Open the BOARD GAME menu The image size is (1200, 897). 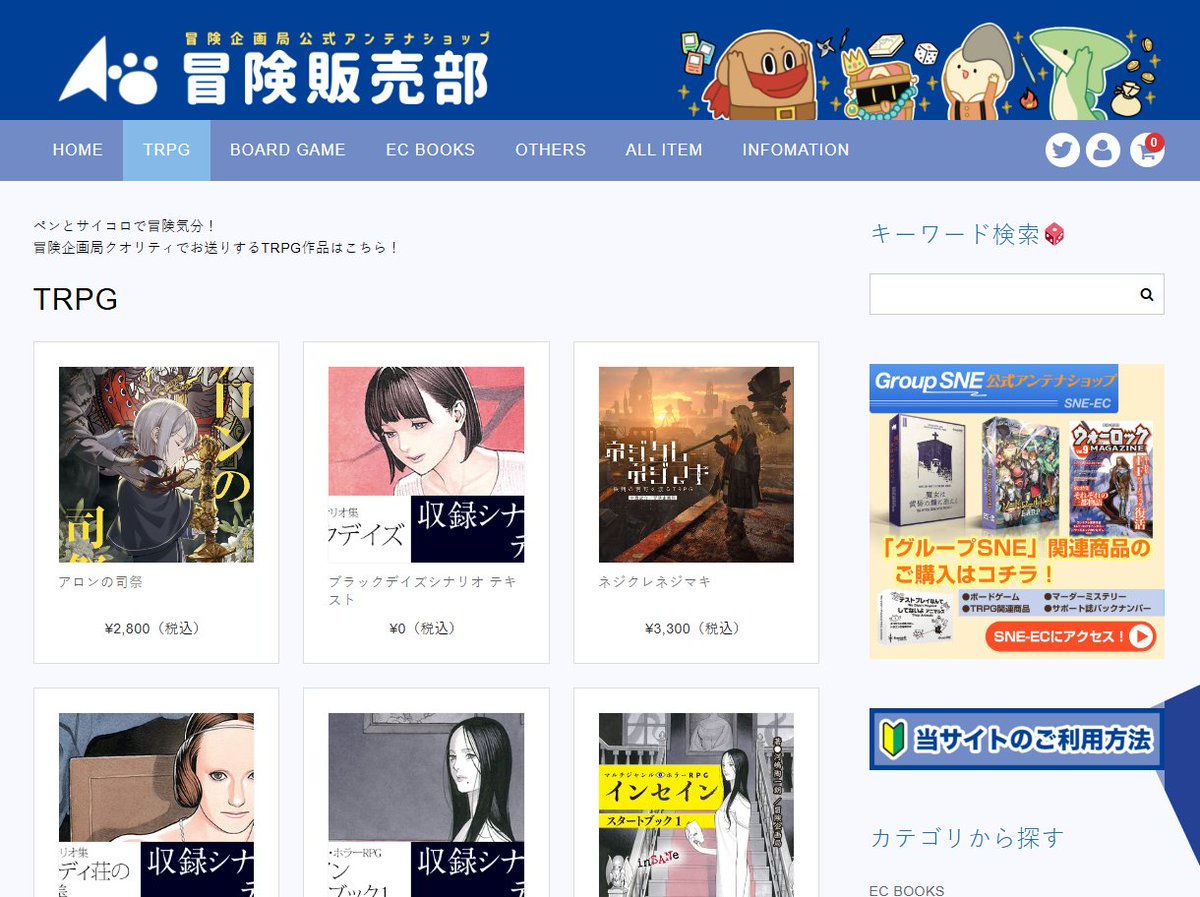288,150
